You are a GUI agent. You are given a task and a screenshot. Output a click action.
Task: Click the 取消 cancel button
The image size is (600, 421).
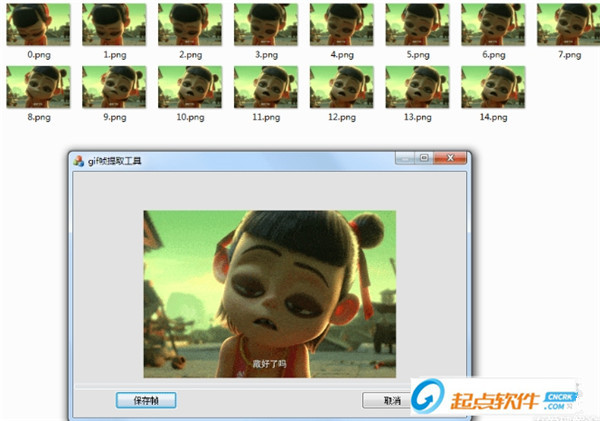(386, 400)
